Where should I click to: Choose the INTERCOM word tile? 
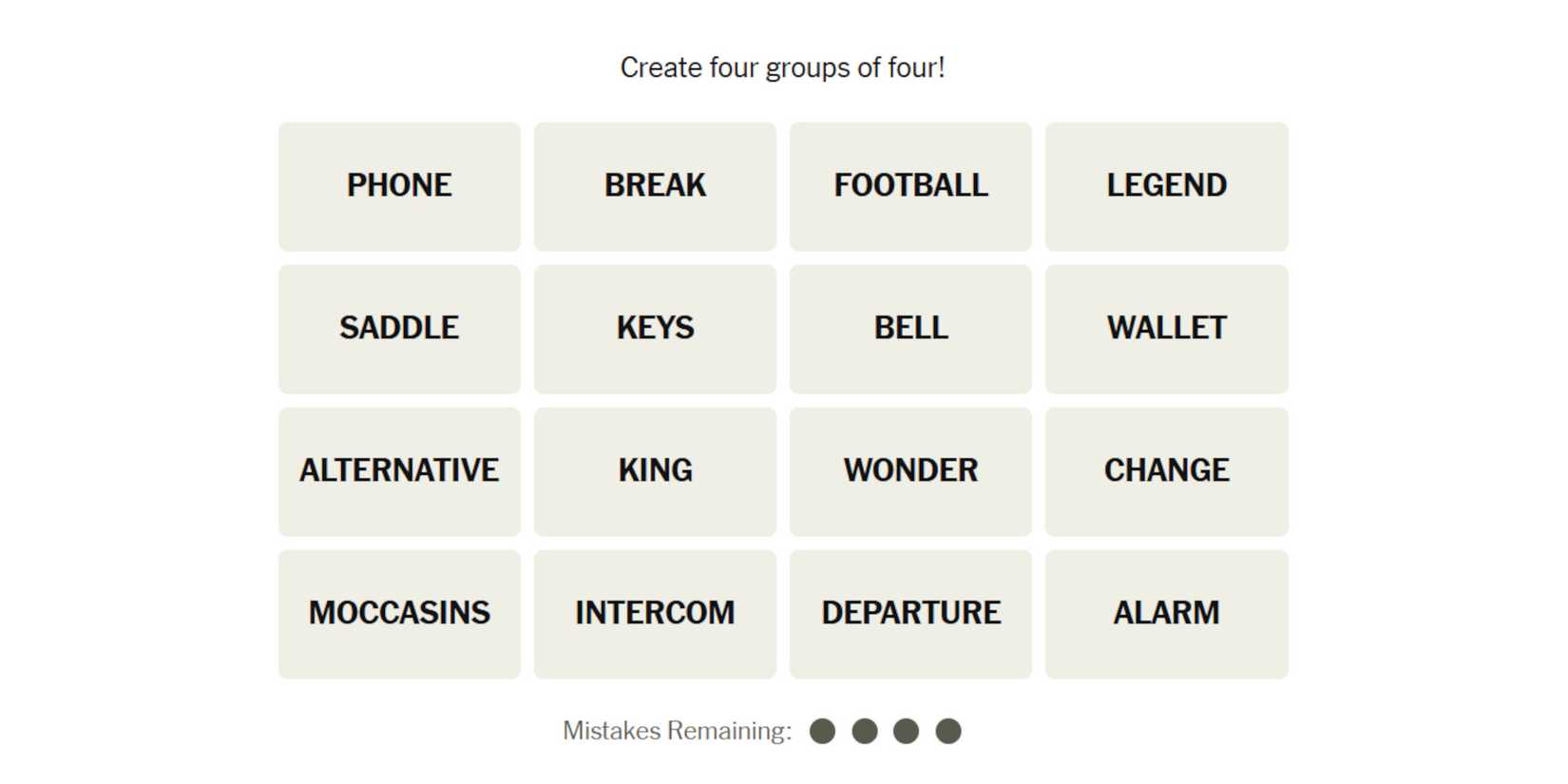(655, 614)
